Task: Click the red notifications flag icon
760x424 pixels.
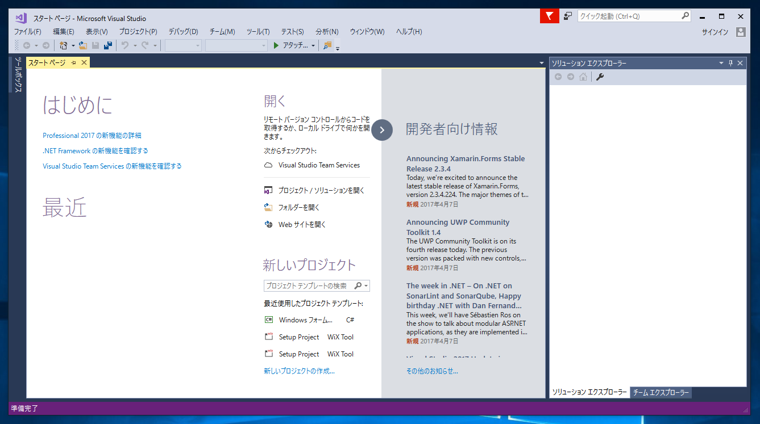Action: pyautogui.click(x=549, y=16)
